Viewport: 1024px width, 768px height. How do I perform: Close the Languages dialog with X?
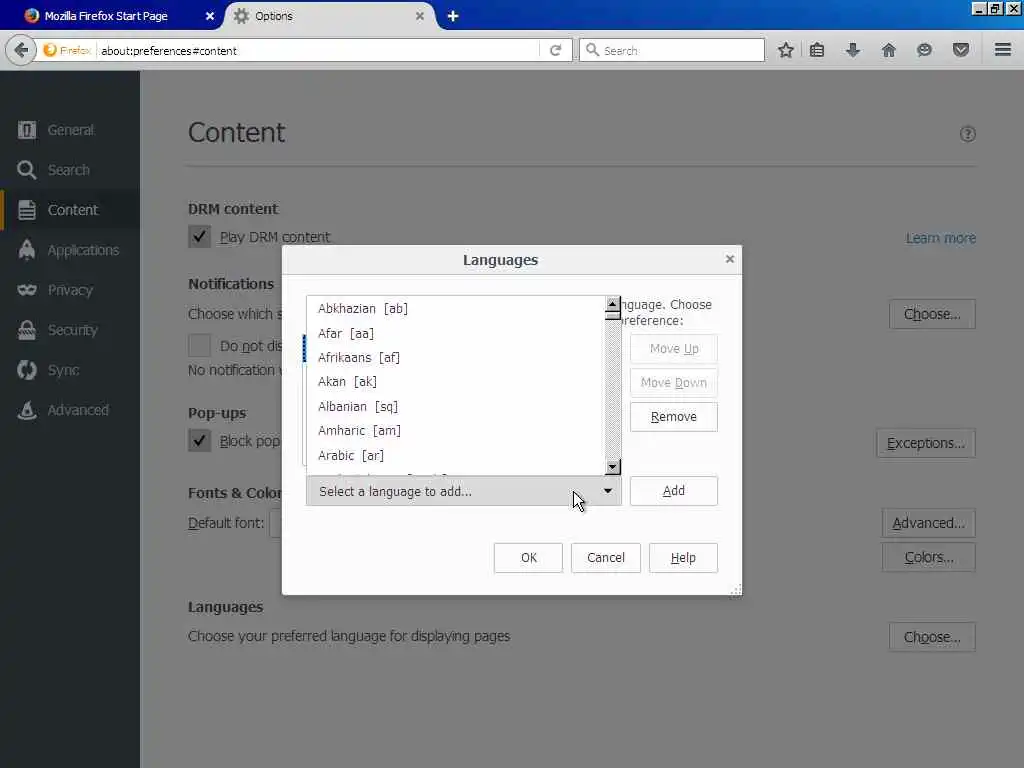coord(730,259)
